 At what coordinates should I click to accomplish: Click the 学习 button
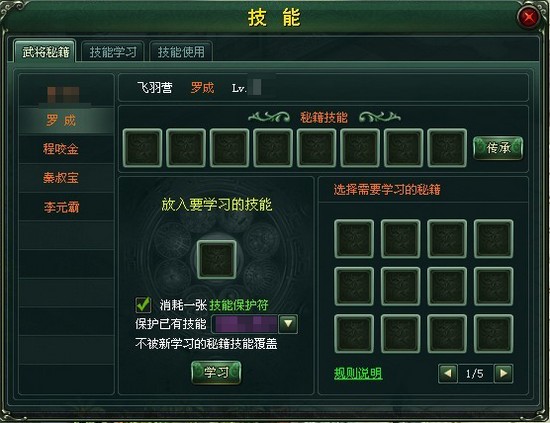pyautogui.click(x=216, y=372)
